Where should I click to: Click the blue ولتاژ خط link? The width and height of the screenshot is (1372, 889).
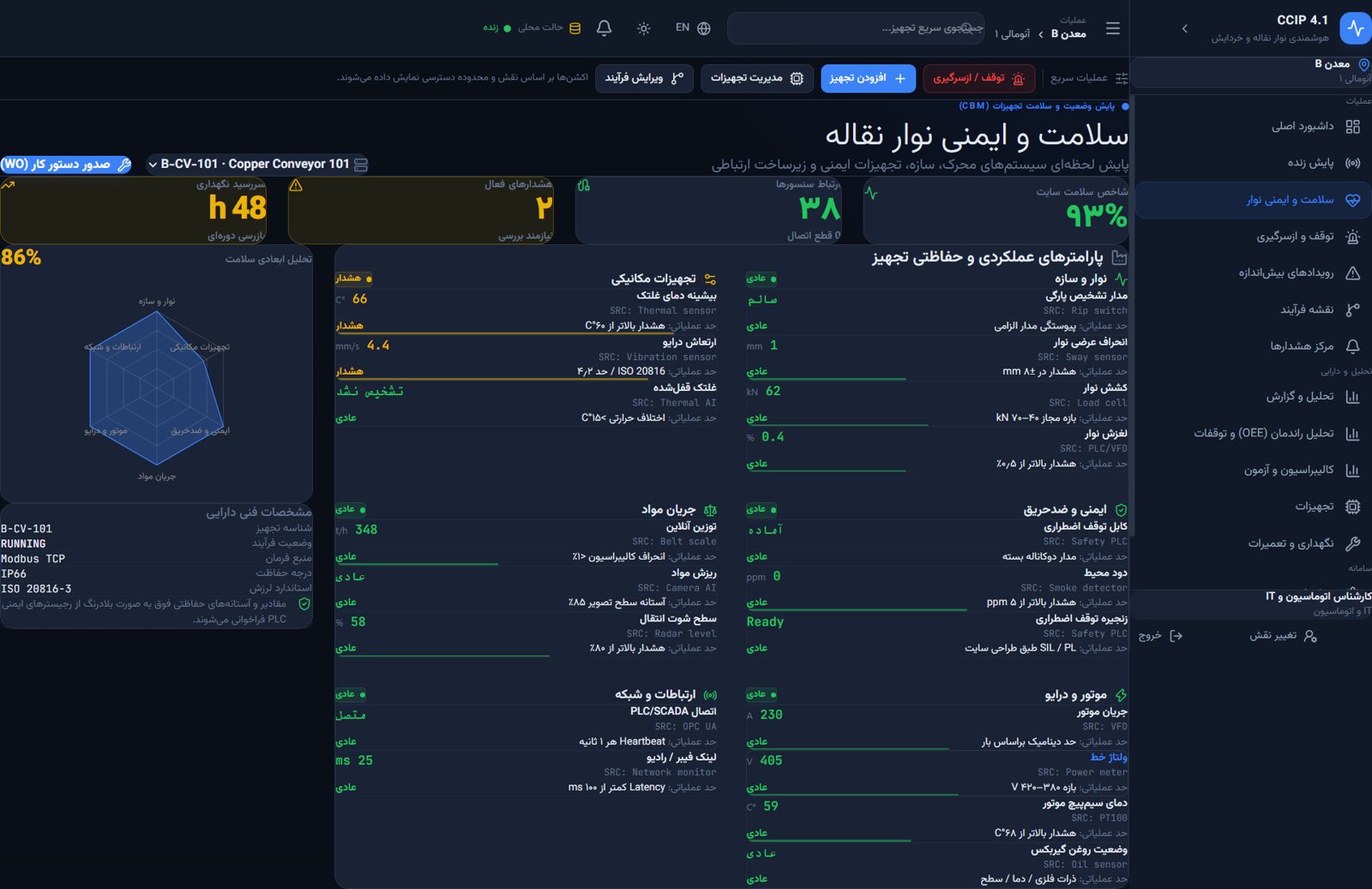pyautogui.click(x=1109, y=758)
